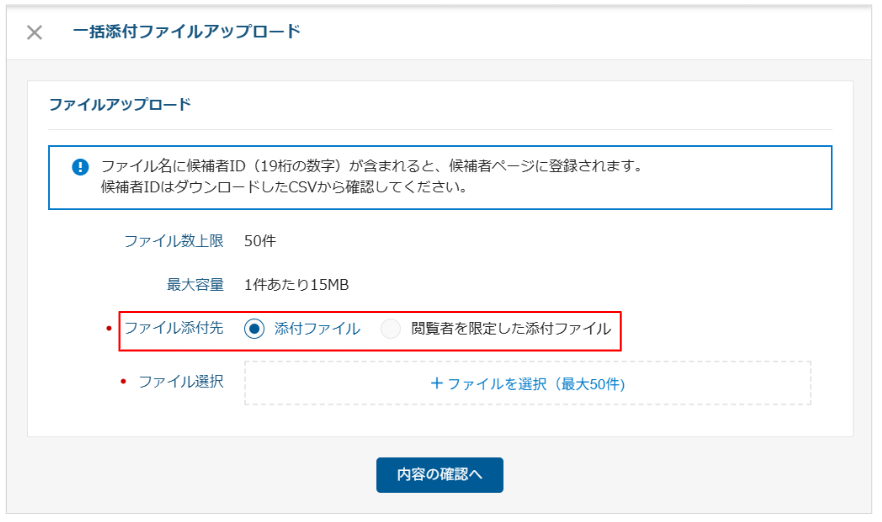
Task: Click the 最大容量 field label
Action: click(194, 285)
